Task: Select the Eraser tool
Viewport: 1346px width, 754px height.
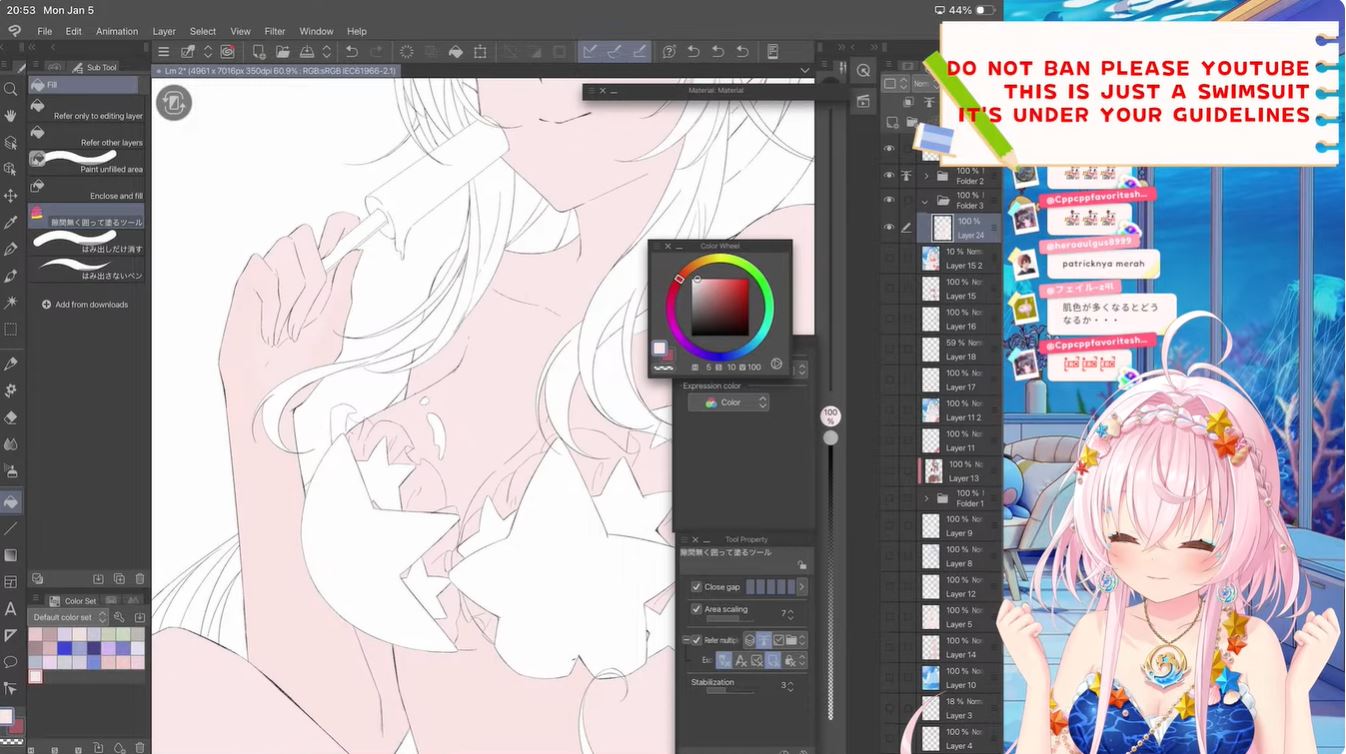Action: [11, 417]
